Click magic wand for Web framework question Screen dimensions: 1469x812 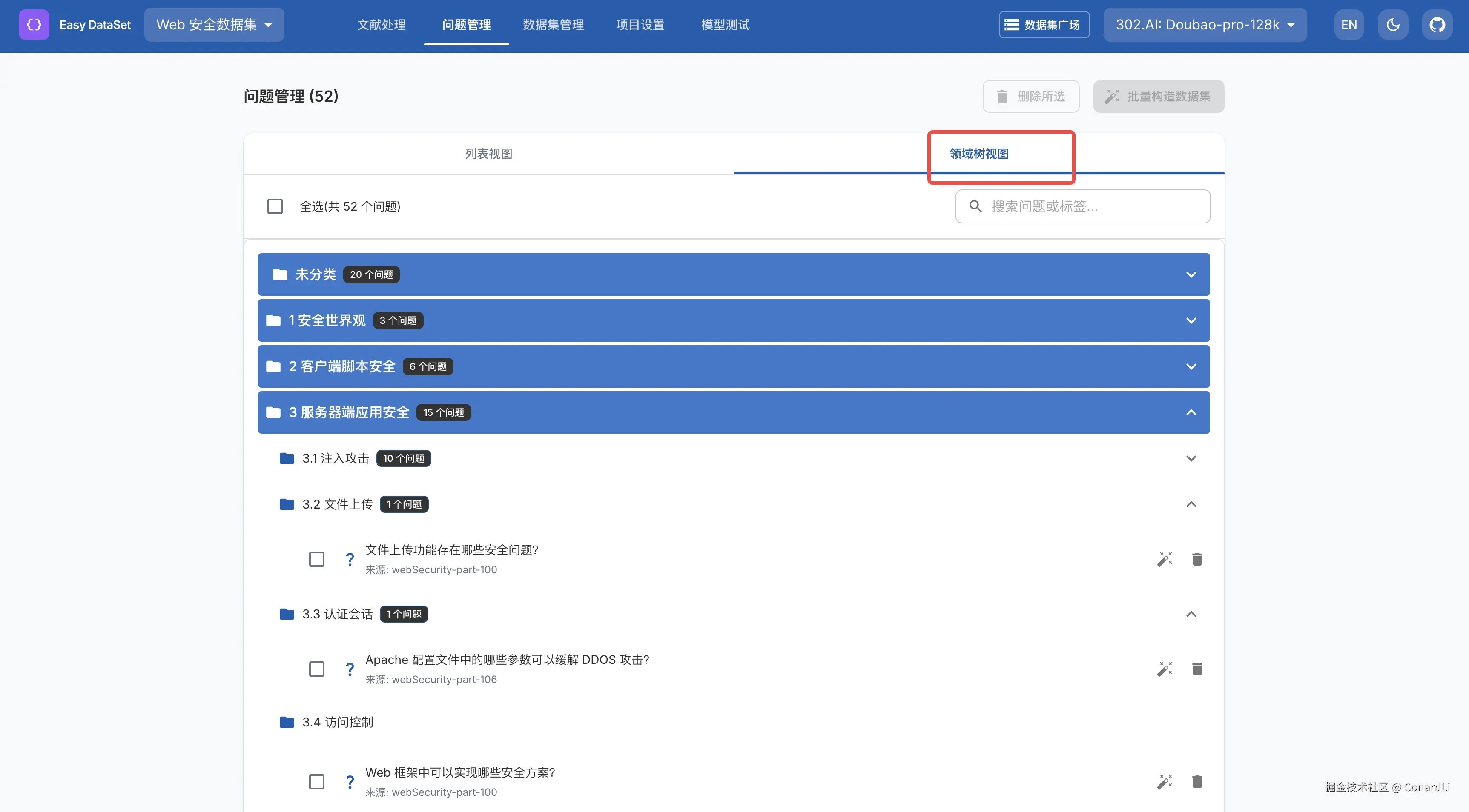(x=1165, y=781)
